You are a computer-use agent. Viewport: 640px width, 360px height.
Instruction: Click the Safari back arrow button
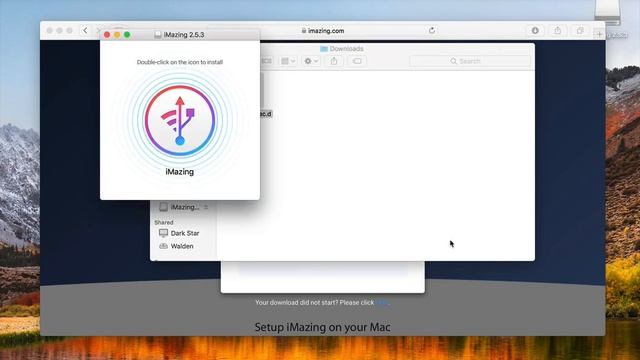click(x=85, y=31)
